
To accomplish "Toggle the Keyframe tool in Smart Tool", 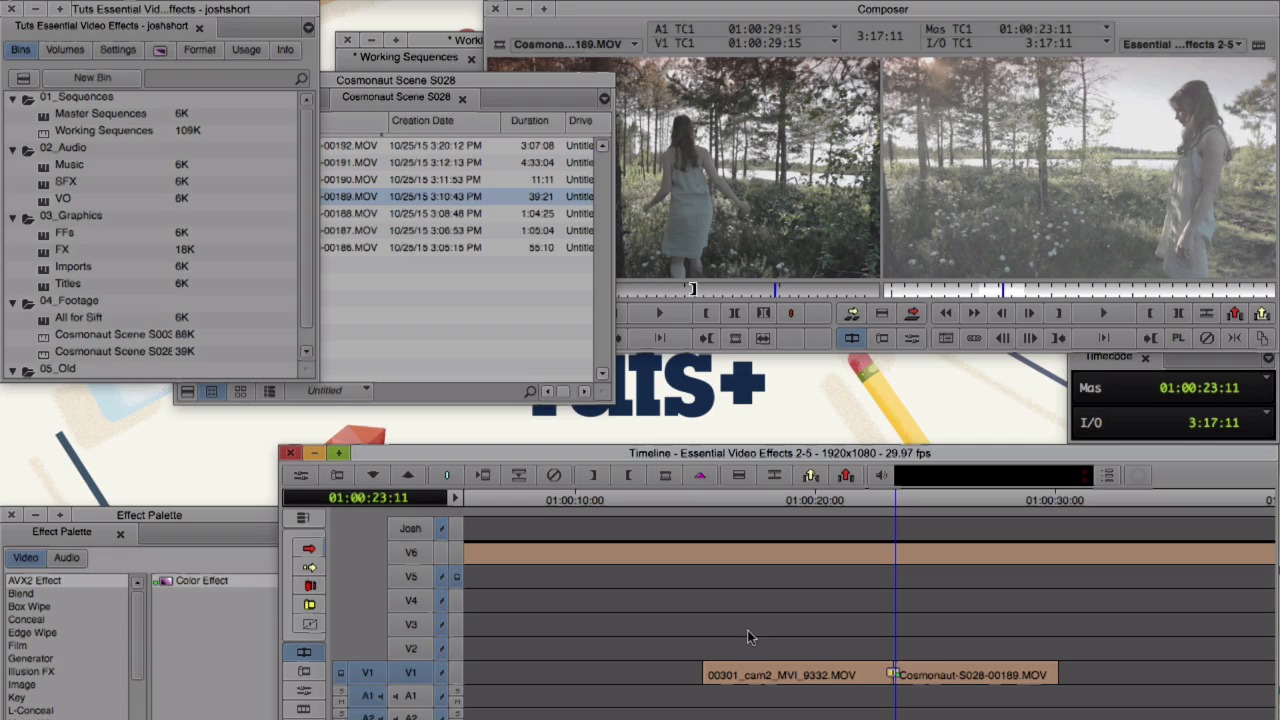I will pos(309,624).
